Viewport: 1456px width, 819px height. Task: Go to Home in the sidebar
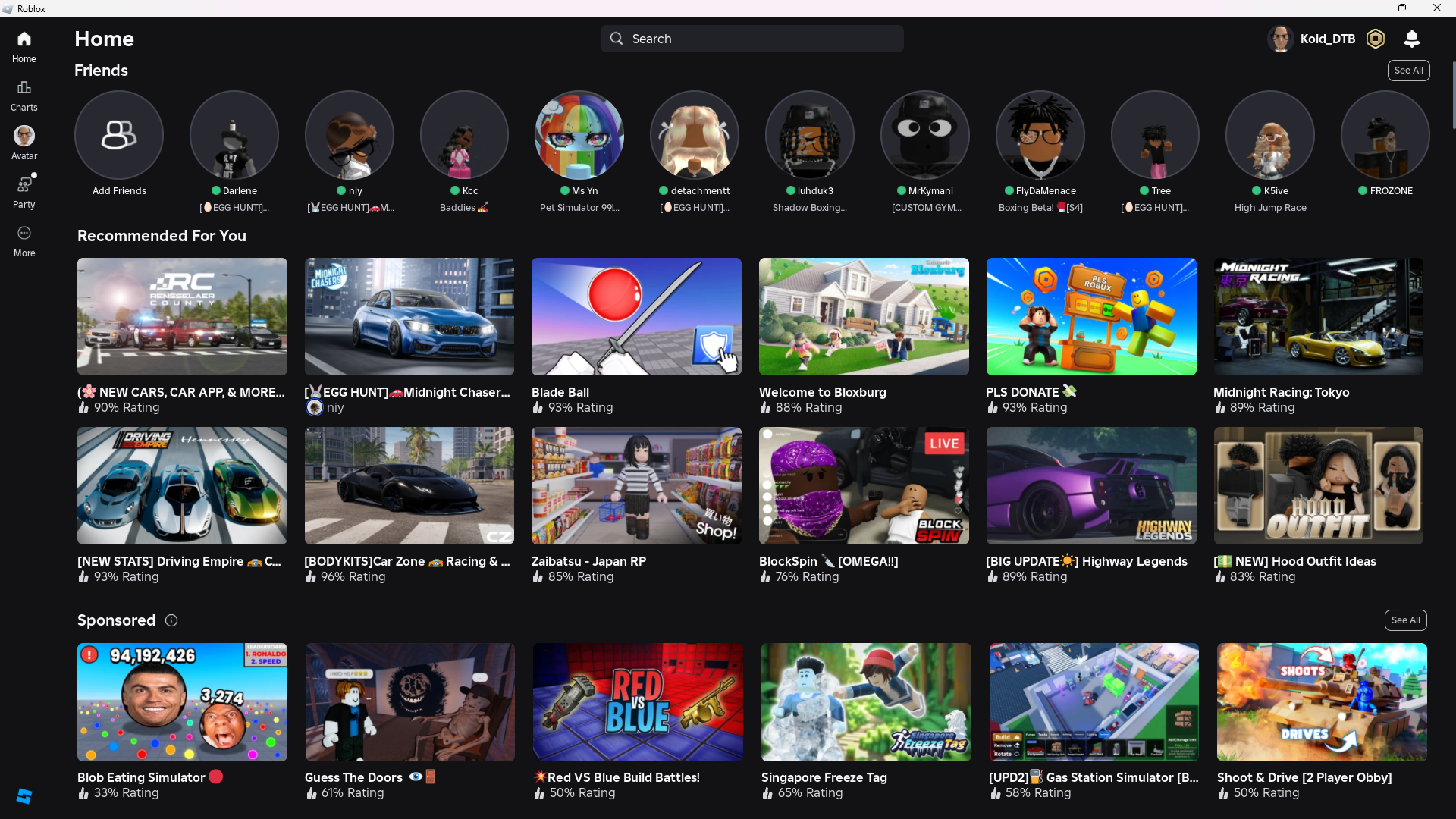[24, 39]
